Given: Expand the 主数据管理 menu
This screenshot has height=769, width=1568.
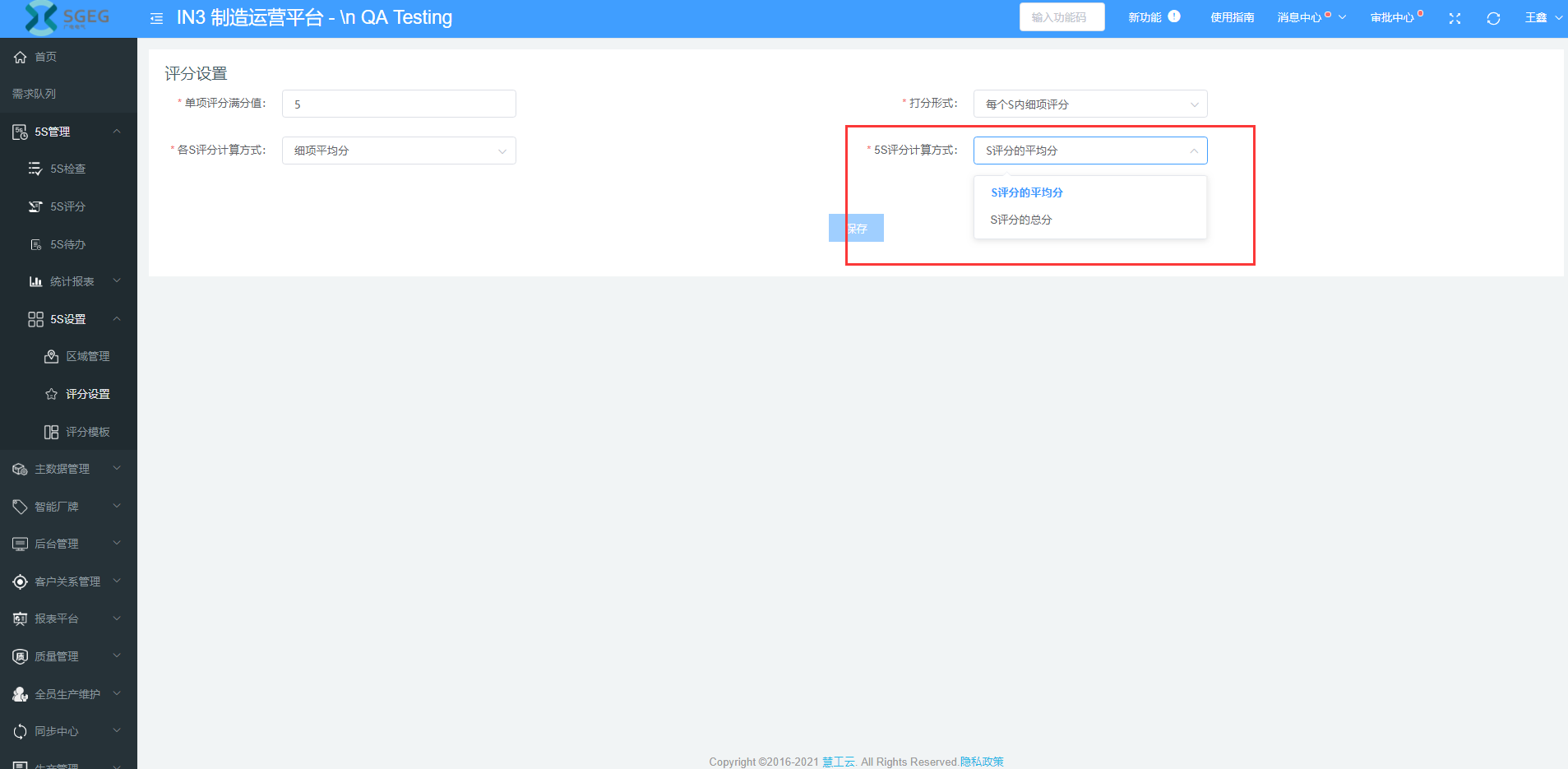Looking at the screenshot, I should (62, 469).
